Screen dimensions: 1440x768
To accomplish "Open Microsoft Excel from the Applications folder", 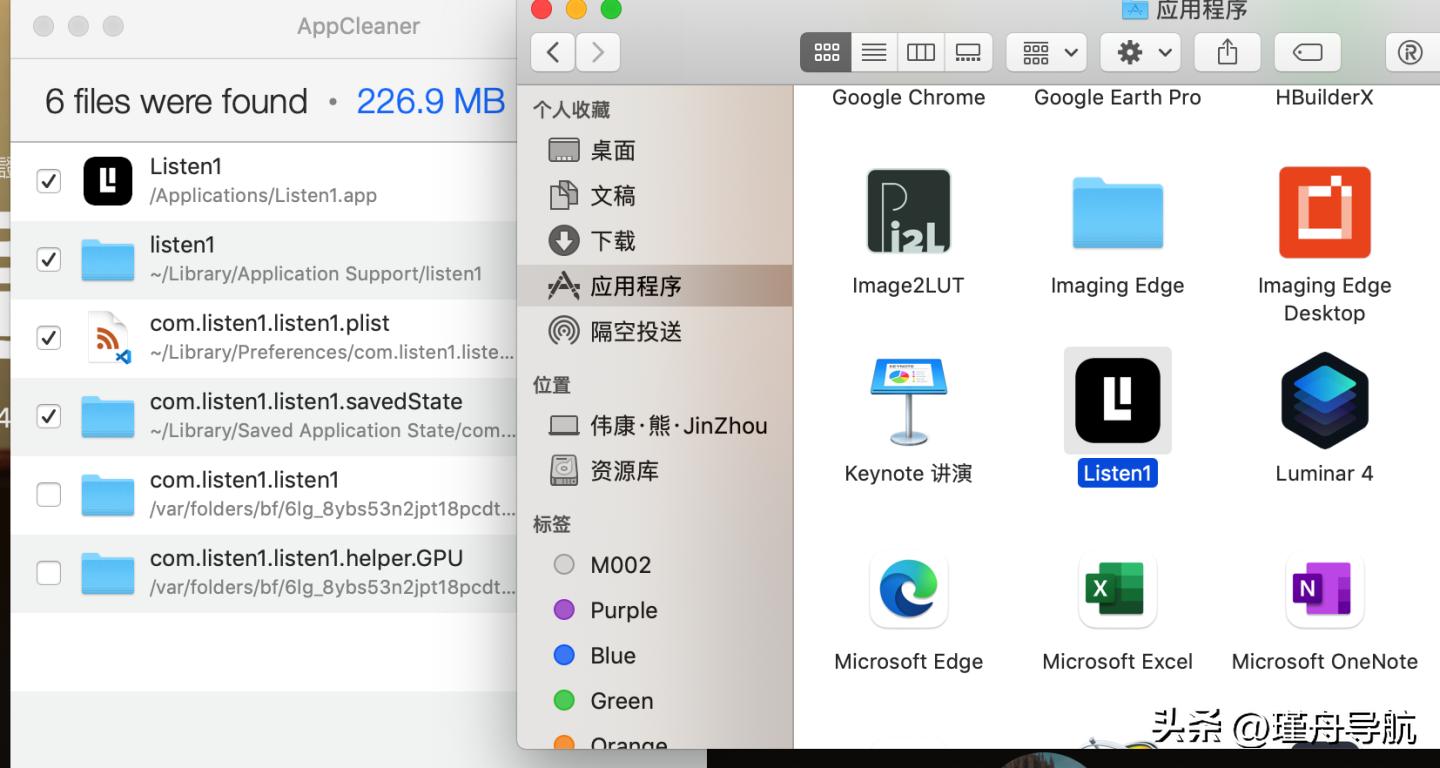I will click(1117, 590).
